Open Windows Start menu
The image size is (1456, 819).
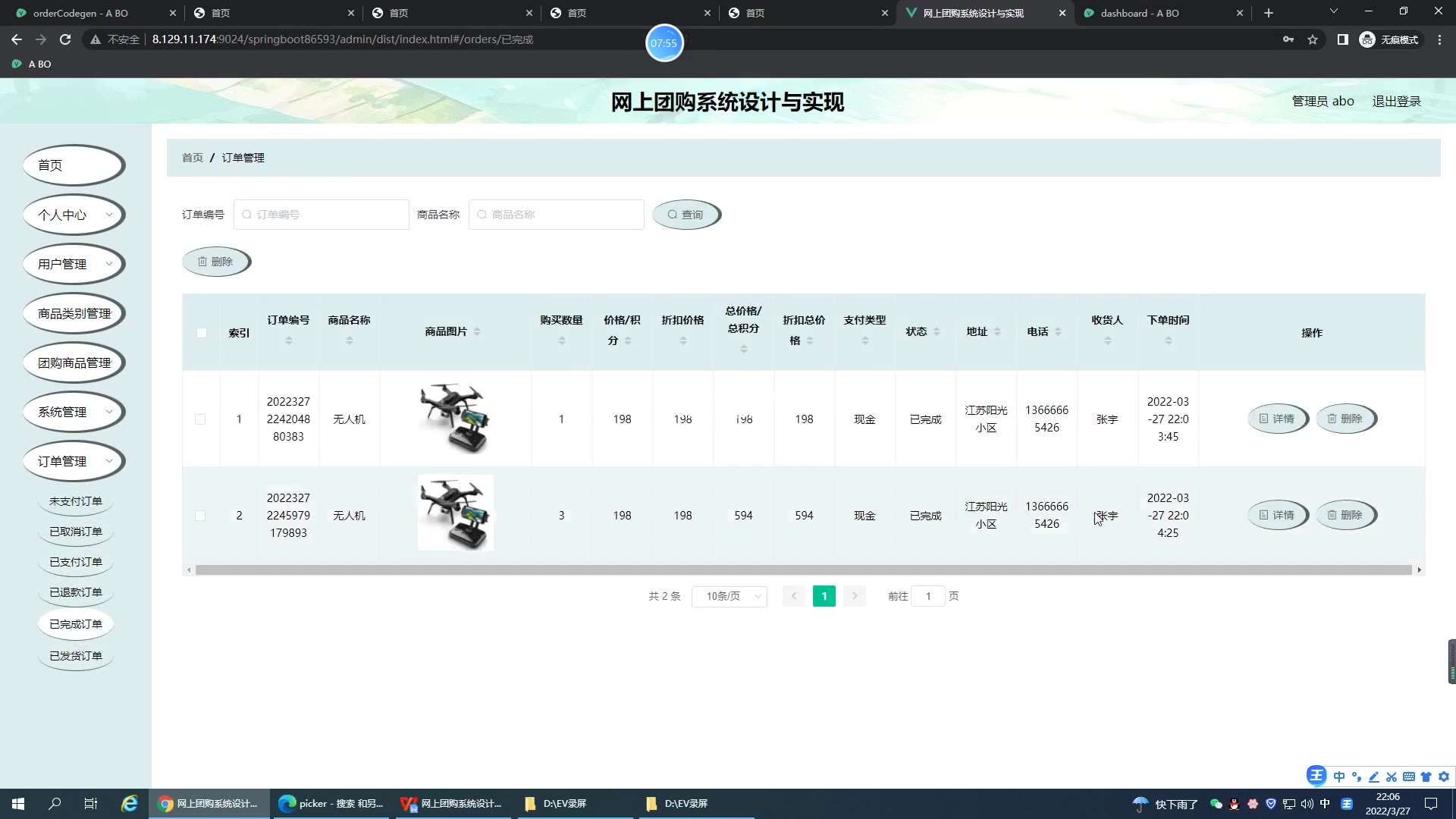[18, 803]
